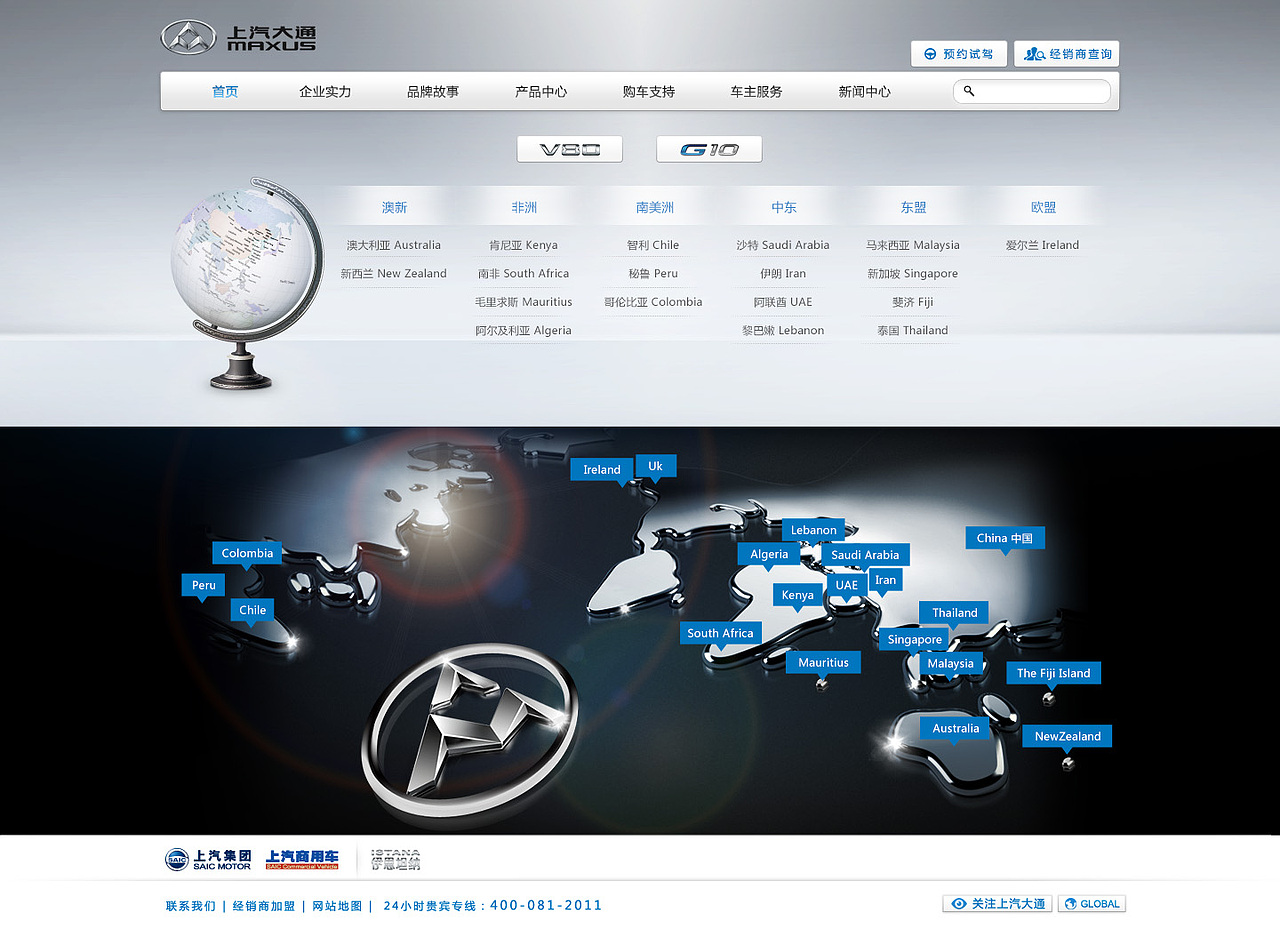Screen dimensions: 1280x945
Task: Click the SAIC Motor group logo in footer
Action: (208, 860)
